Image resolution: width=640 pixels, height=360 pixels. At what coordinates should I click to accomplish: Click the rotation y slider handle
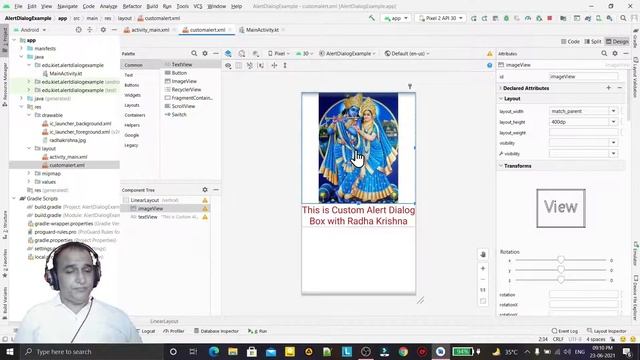561,270
